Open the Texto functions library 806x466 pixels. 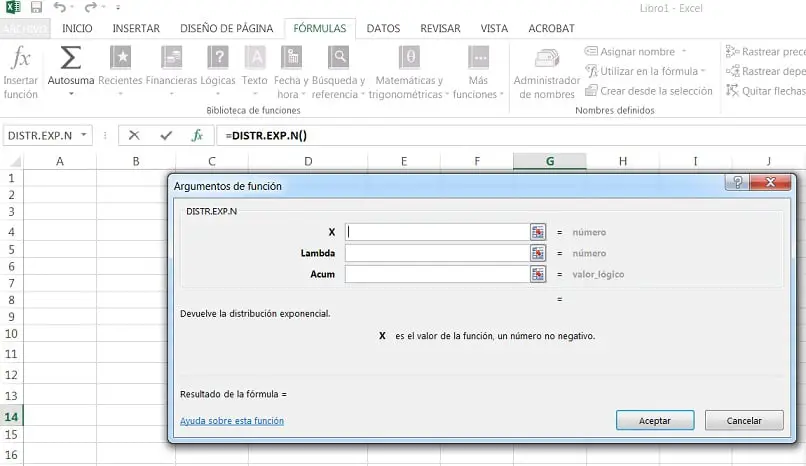point(255,71)
